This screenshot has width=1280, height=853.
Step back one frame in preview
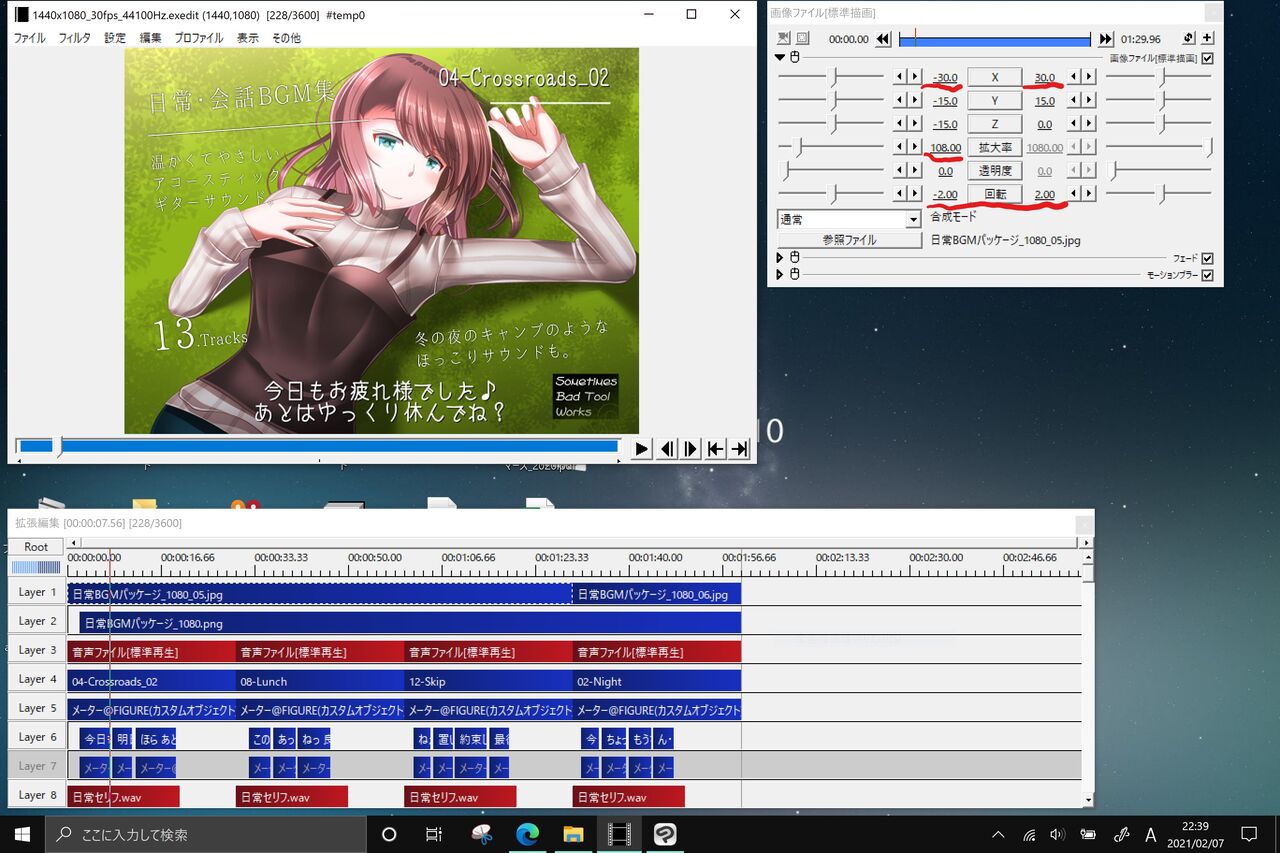(667, 449)
